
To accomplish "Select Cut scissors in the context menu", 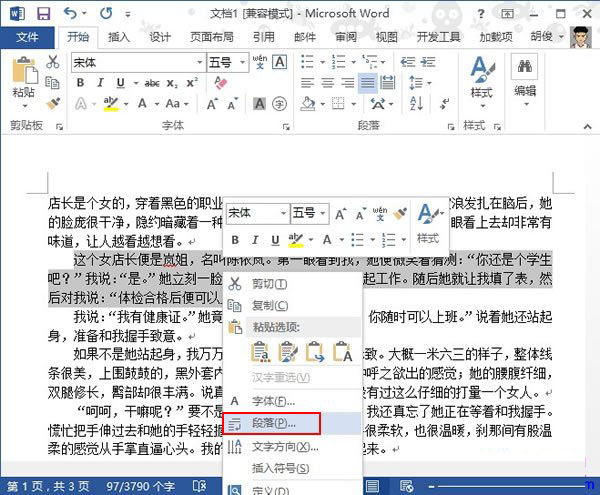I will pos(235,283).
